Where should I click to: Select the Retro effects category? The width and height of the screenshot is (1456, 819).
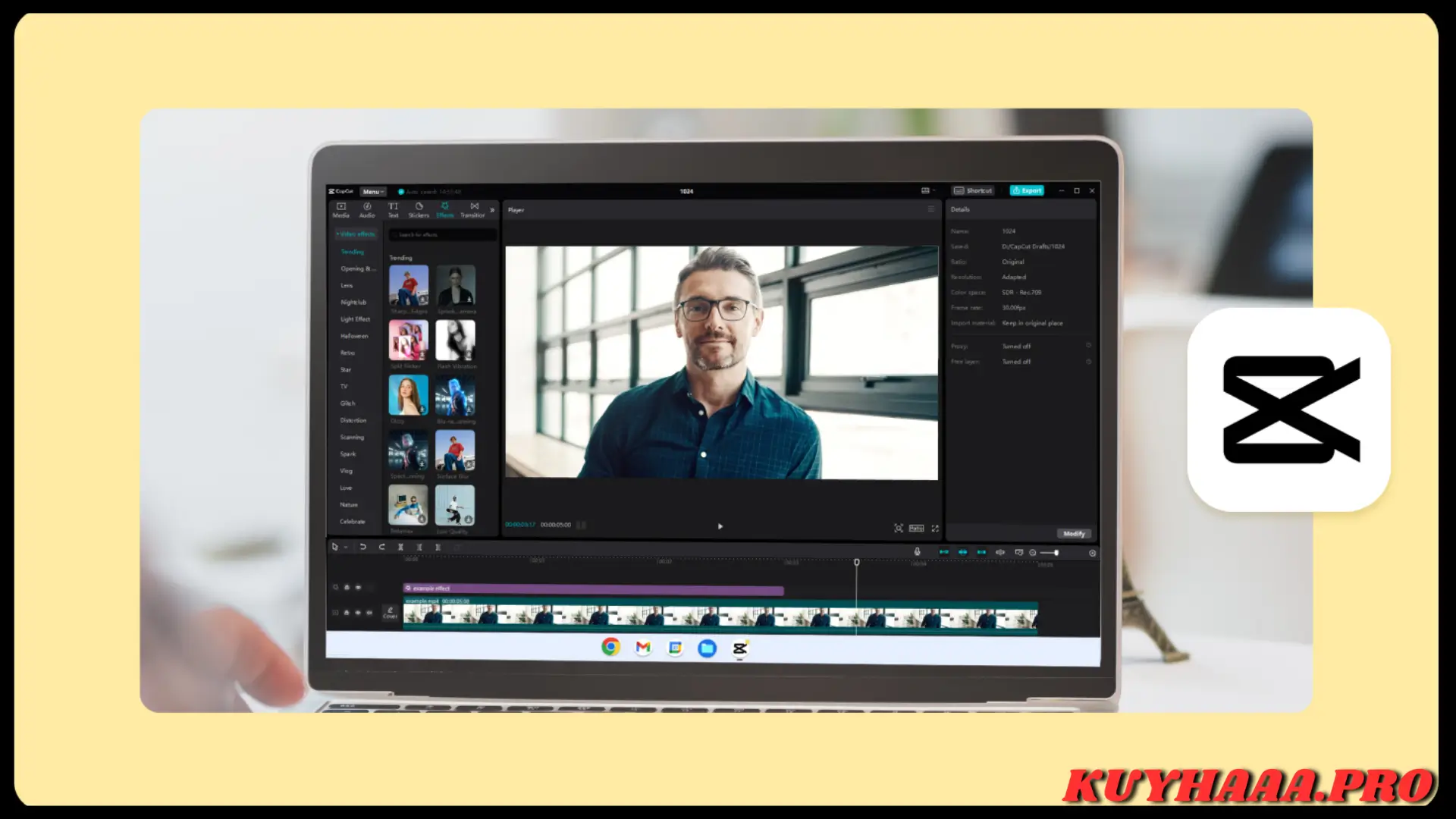(x=347, y=353)
